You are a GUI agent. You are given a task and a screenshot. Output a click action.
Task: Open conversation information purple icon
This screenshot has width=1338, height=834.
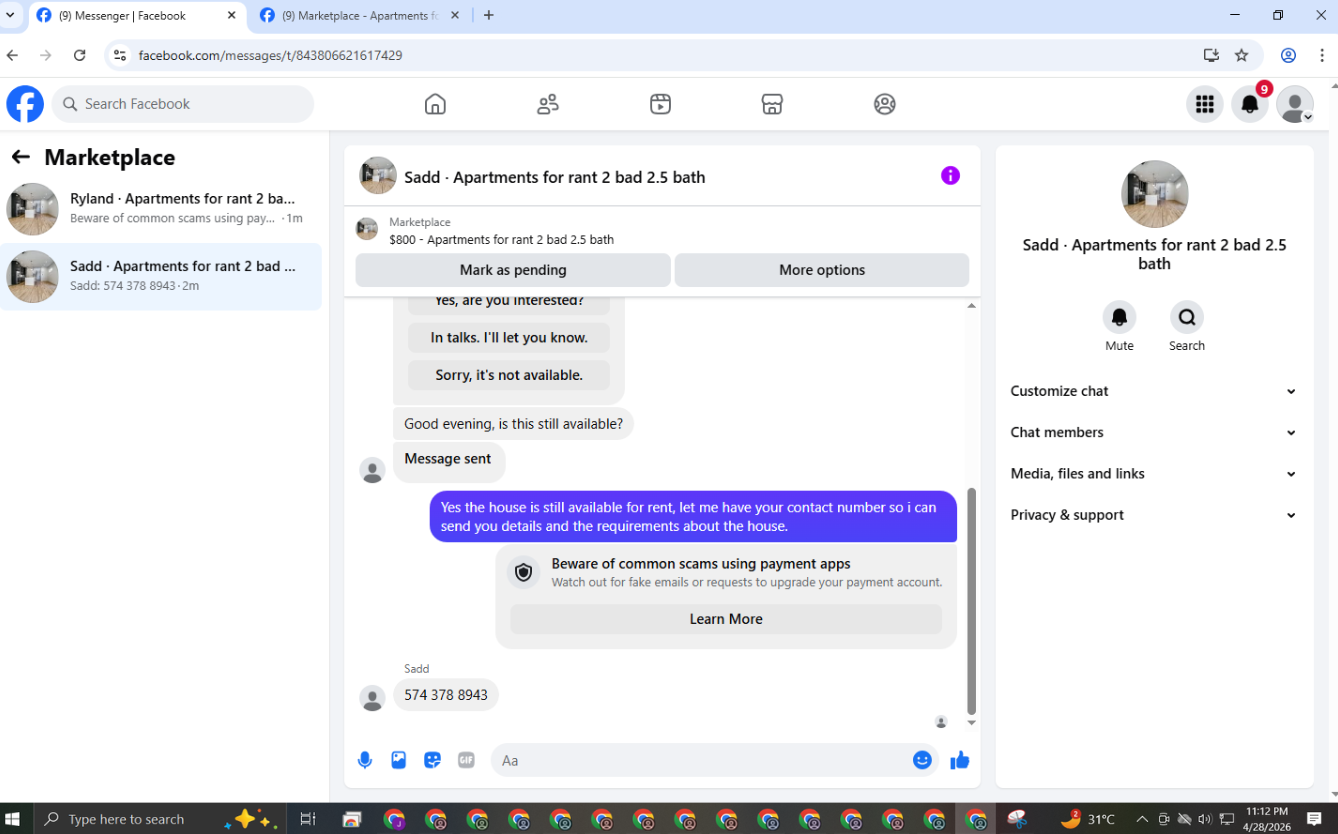[950, 176]
